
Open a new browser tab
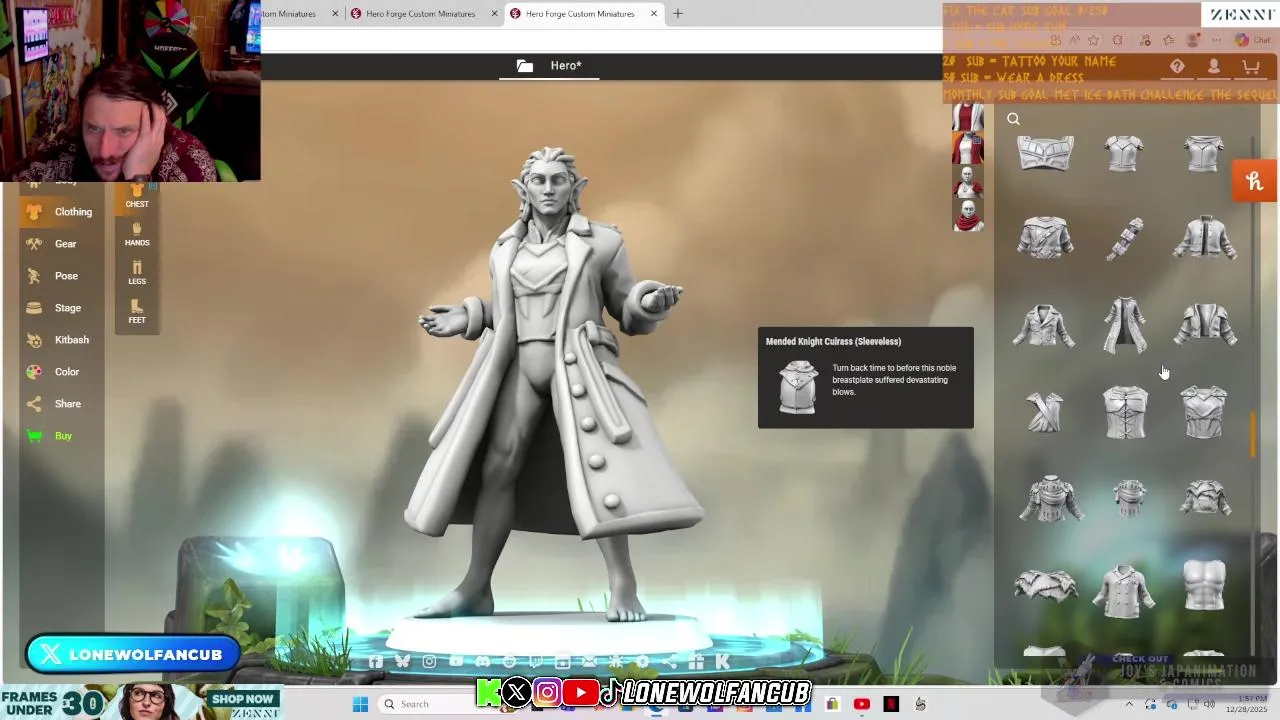tap(677, 14)
